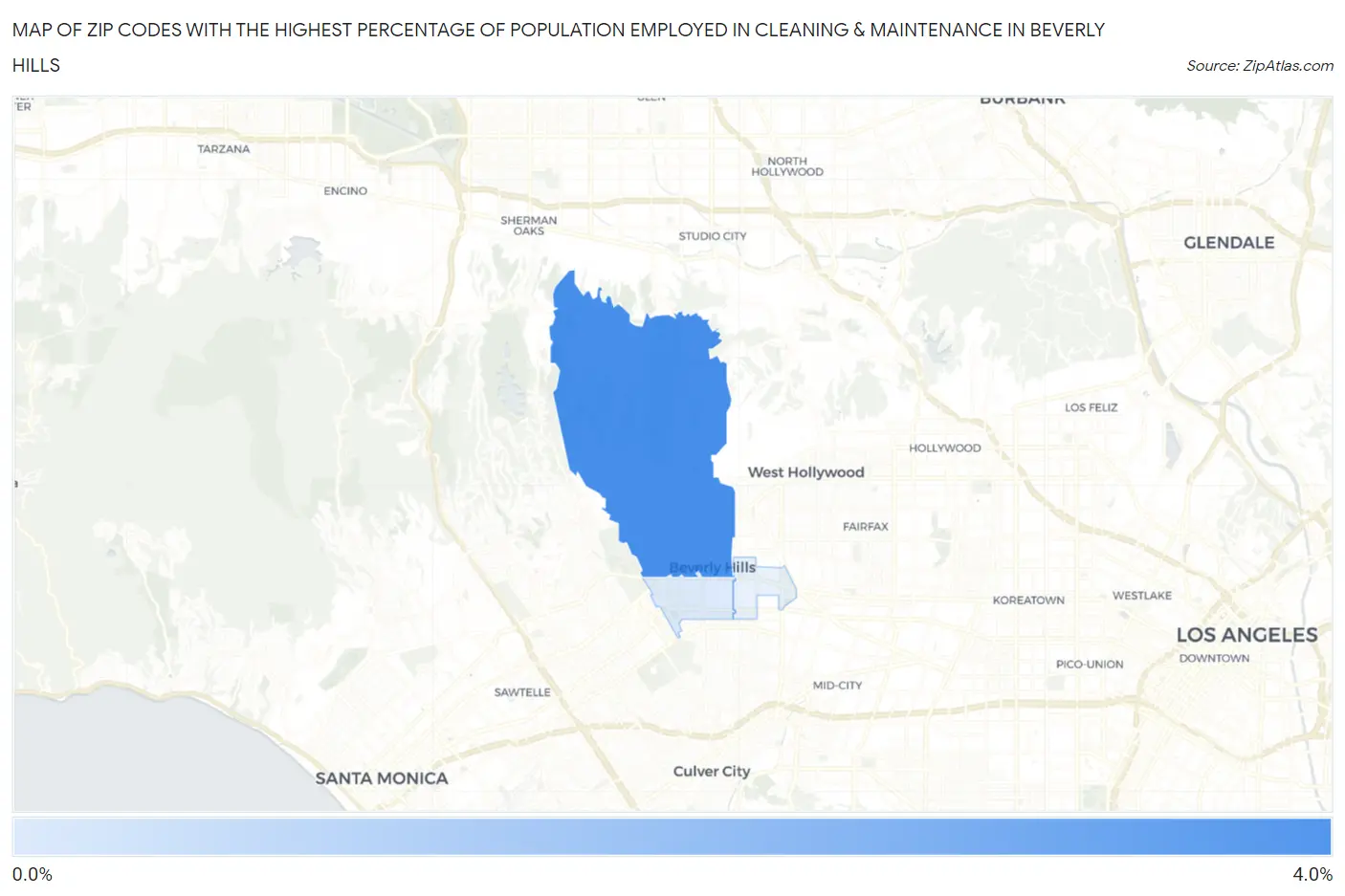Screen dimensions: 1345x896
Task: Click the Source: ZipAtlas.com text
Action: (x=1260, y=66)
